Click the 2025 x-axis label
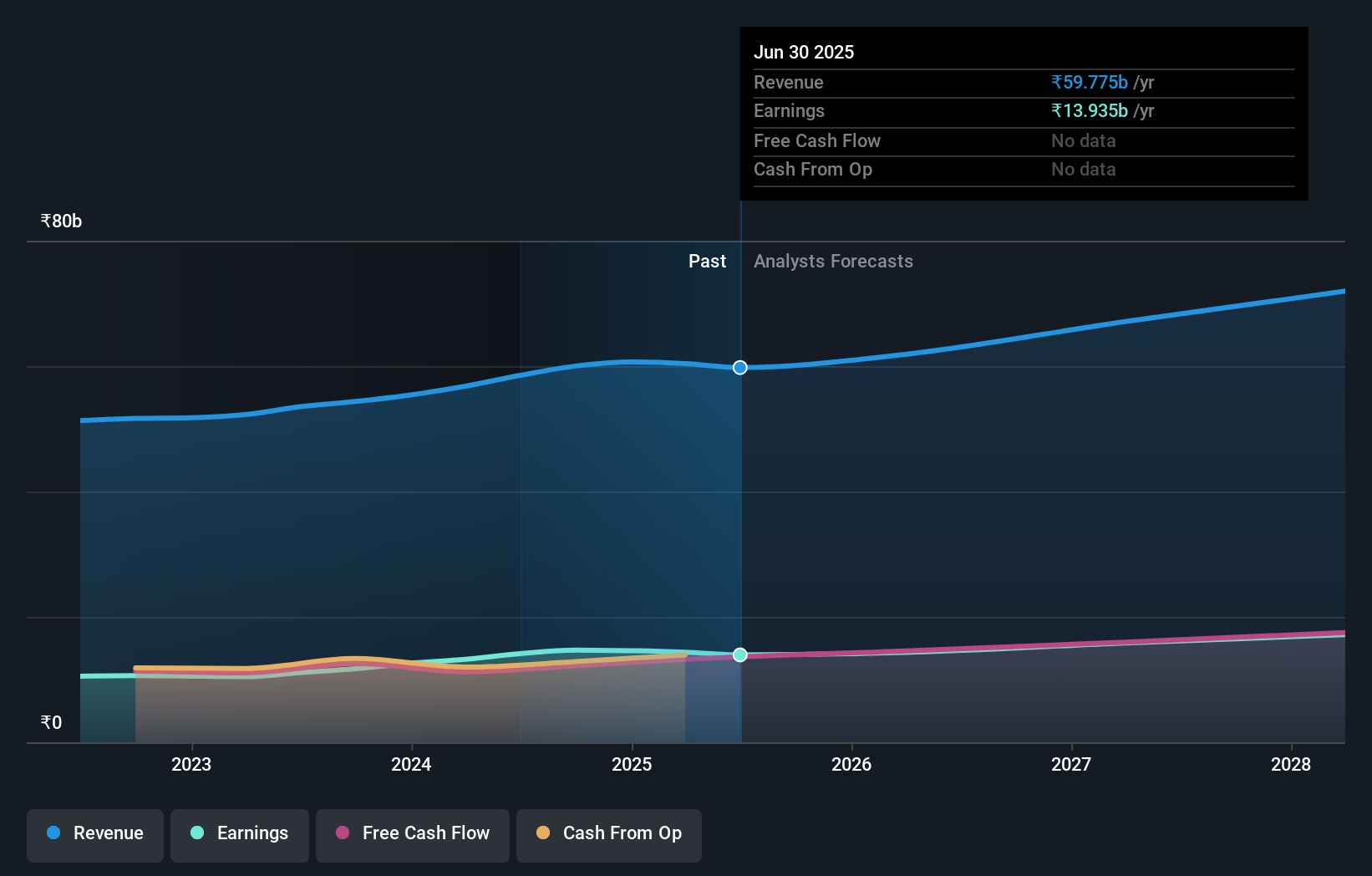This screenshot has height=876, width=1372. tap(632, 764)
